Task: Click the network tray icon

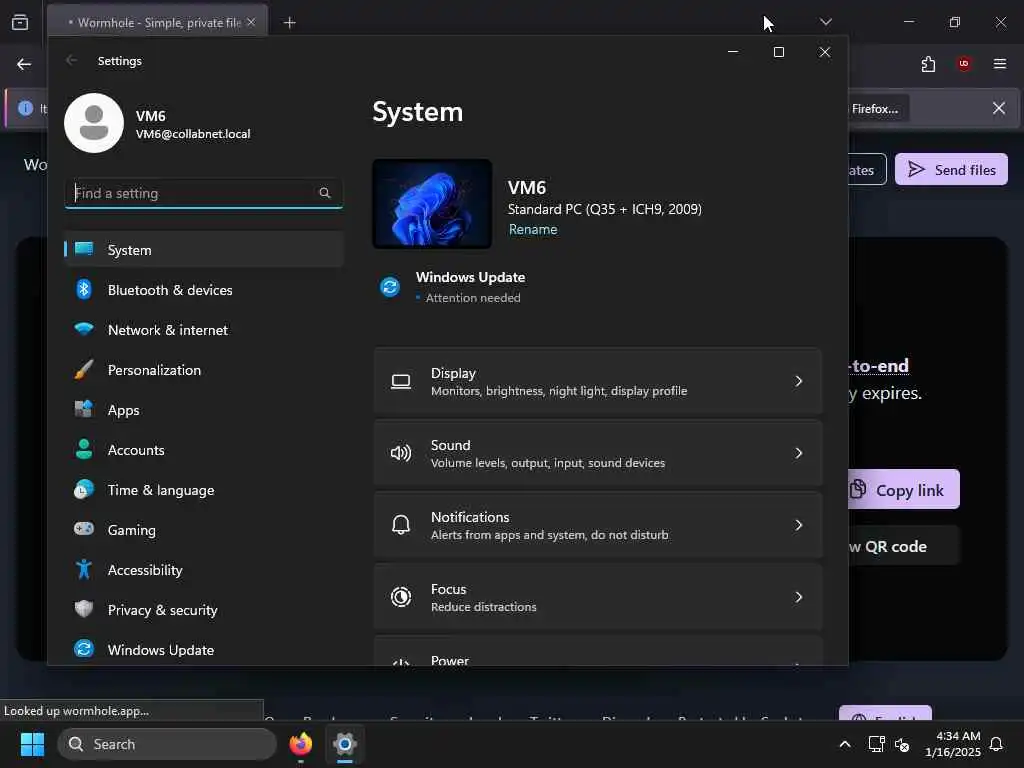Action: [876, 744]
